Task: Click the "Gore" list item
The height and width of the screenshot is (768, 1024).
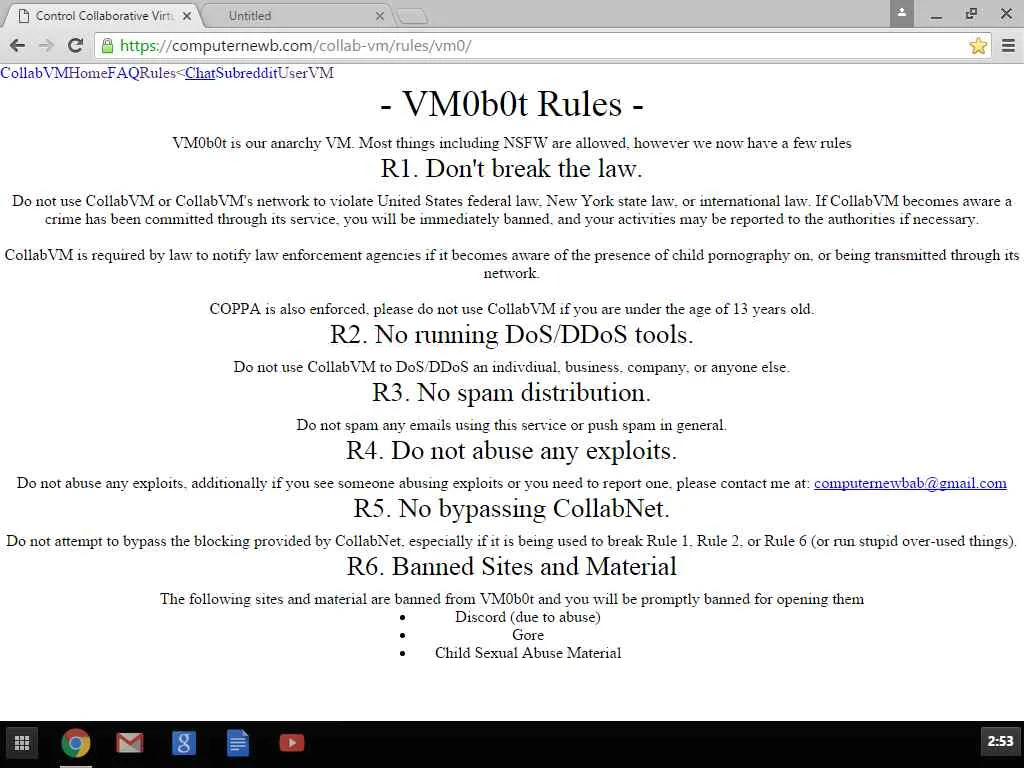Action: tap(528, 635)
